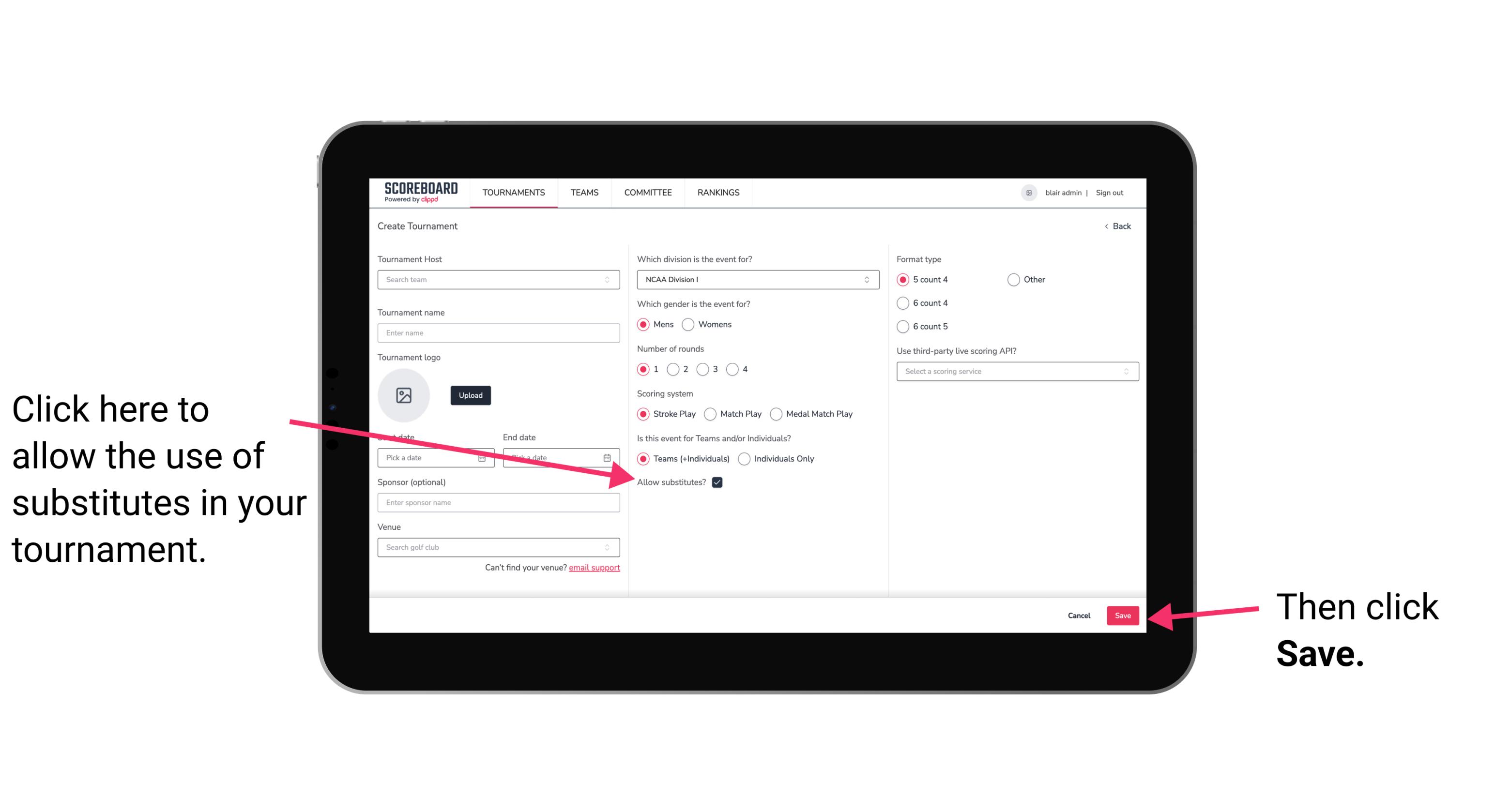Click the Tournament name input field
Viewport: 1510px width, 812px height.
coord(498,332)
